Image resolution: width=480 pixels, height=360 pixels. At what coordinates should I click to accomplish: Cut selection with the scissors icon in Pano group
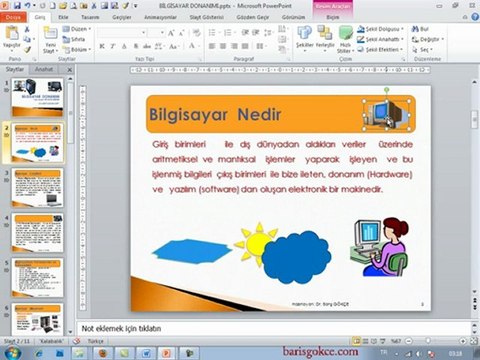pos(27,29)
